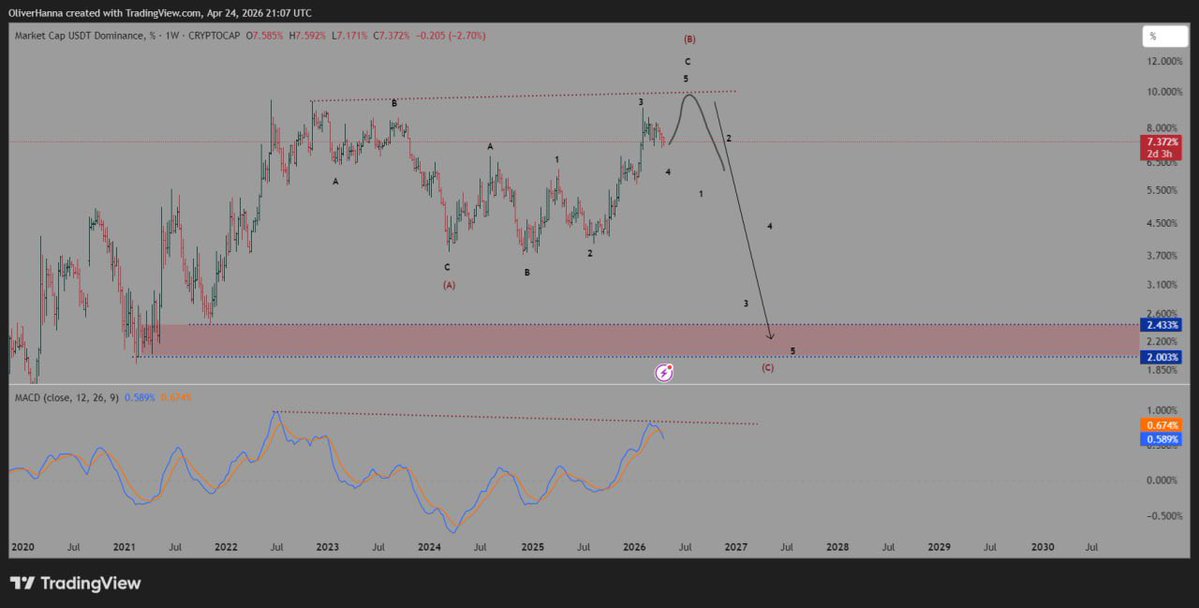Click the 2020 time axis label

[x=23, y=548]
